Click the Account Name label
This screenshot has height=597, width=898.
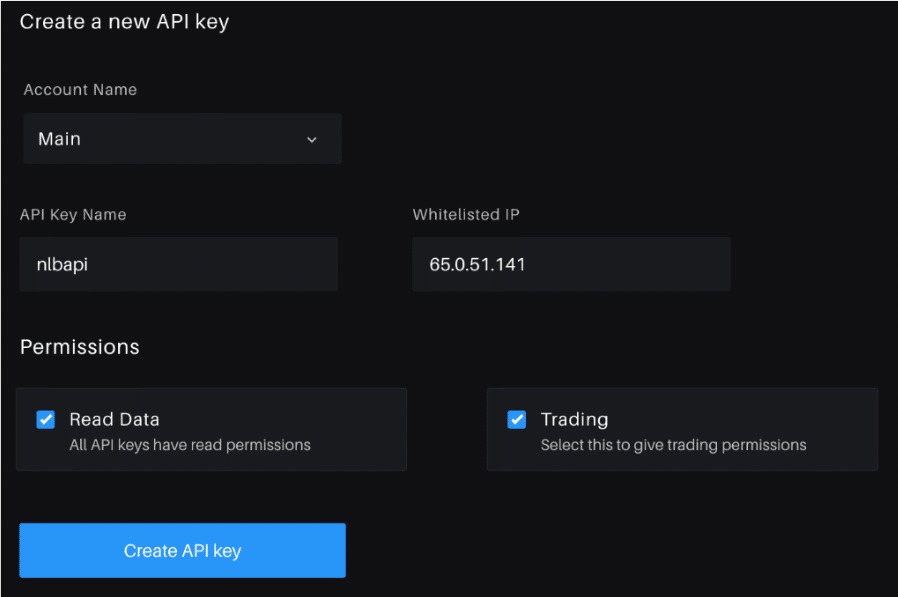(80, 89)
